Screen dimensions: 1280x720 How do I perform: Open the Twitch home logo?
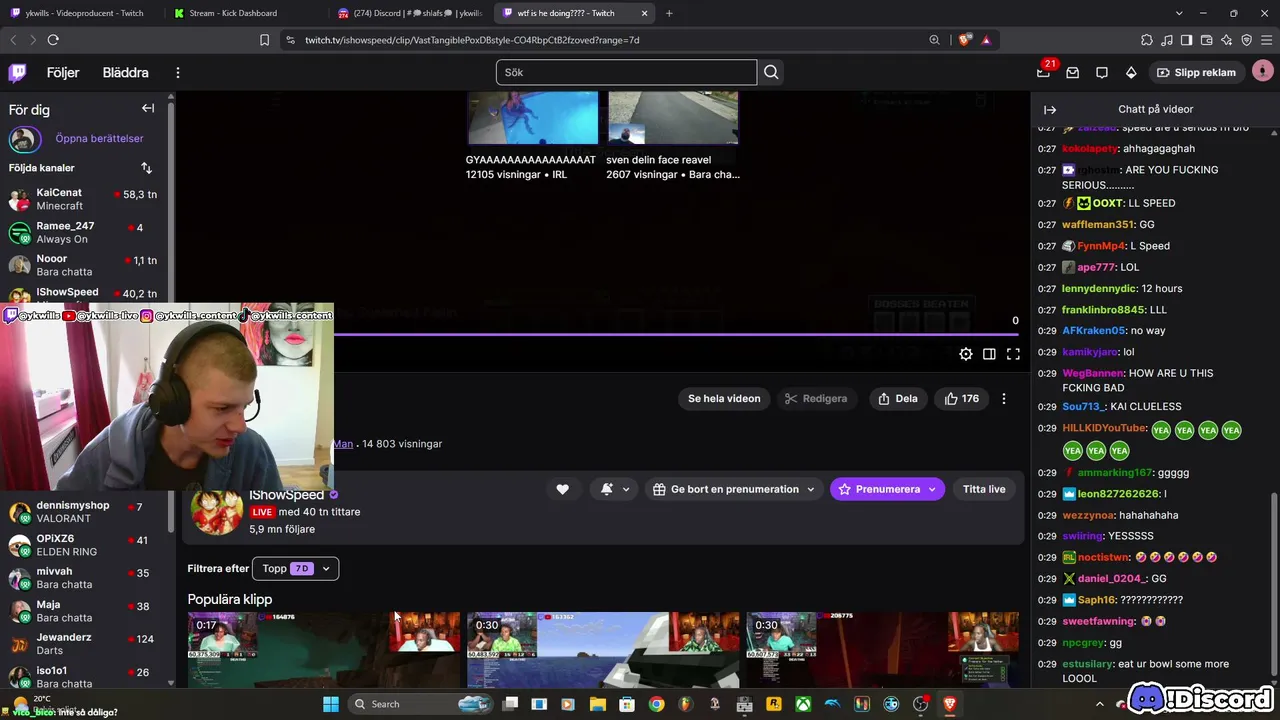pos(18,72)
